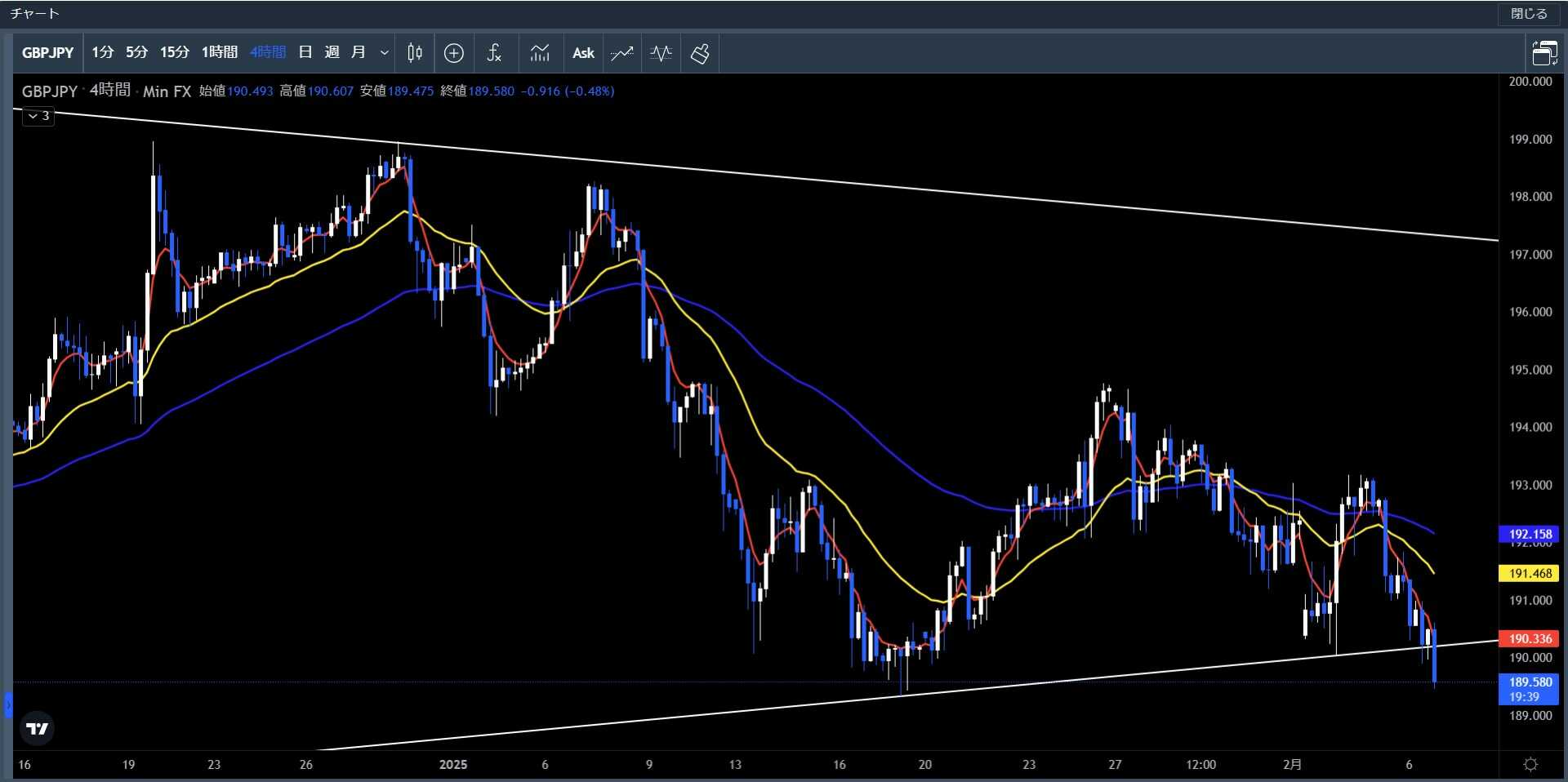Click the 200.000 price axis label
This screenshot has height=782, width=1568.
click(1530, 81)
